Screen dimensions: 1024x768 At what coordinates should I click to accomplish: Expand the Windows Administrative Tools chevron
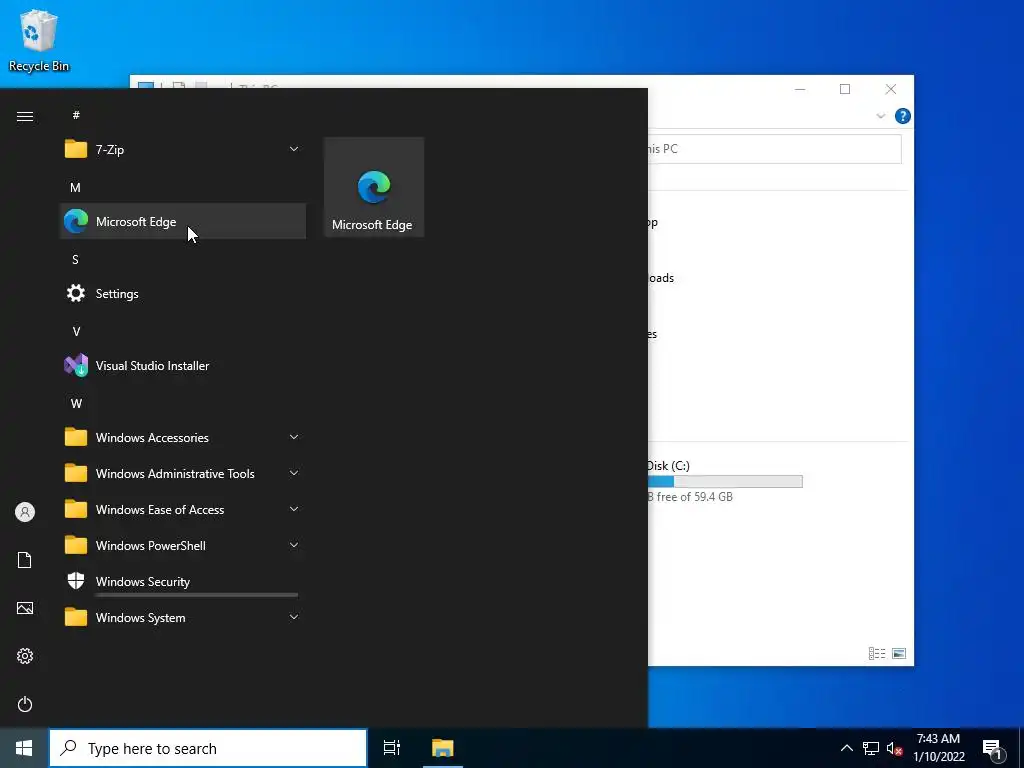294,473
